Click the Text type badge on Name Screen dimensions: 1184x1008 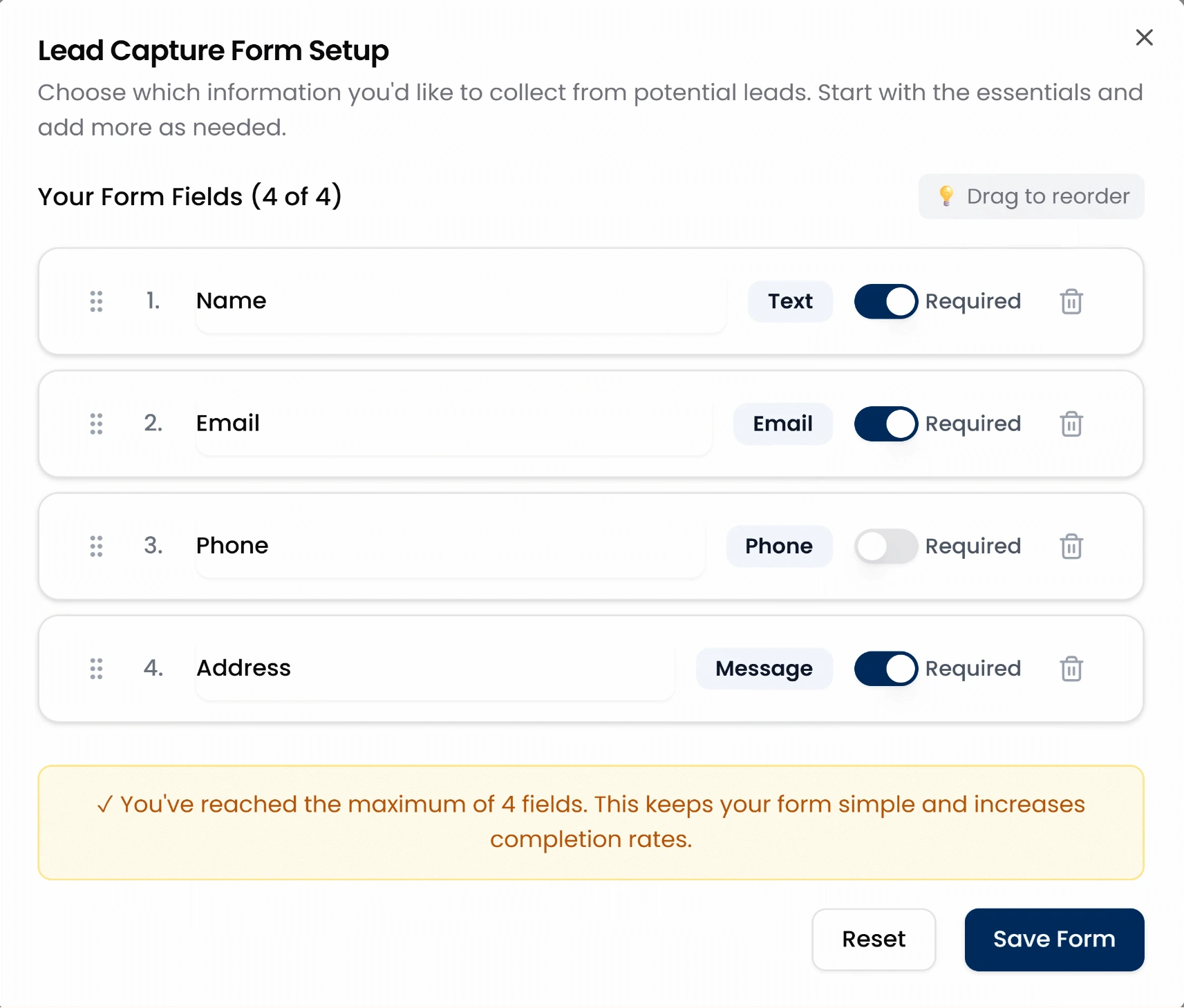(790, 301)
